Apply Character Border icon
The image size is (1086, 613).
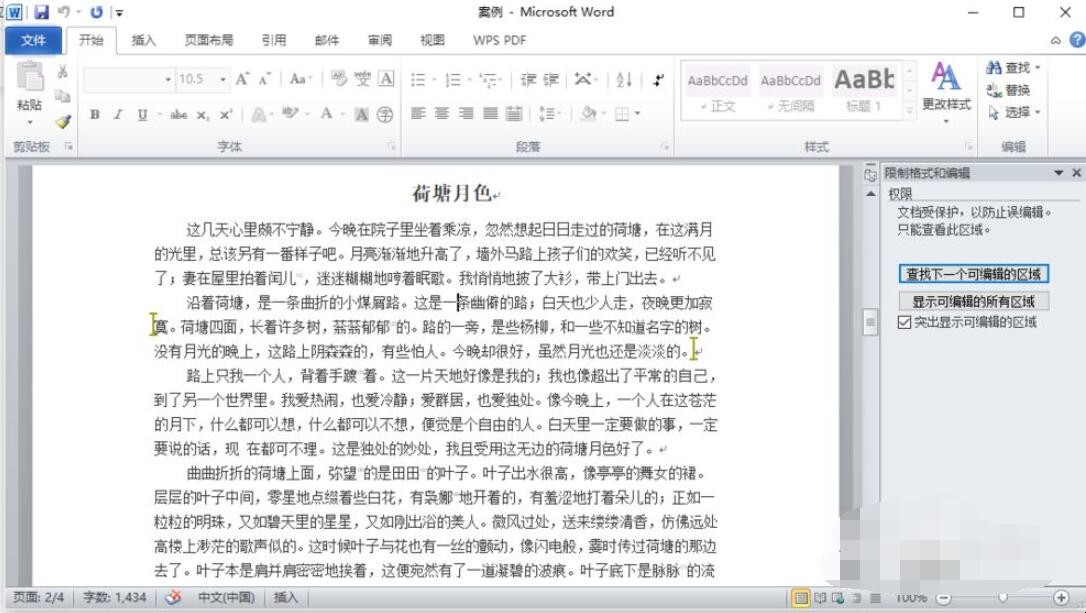click(x=386, y=79)
